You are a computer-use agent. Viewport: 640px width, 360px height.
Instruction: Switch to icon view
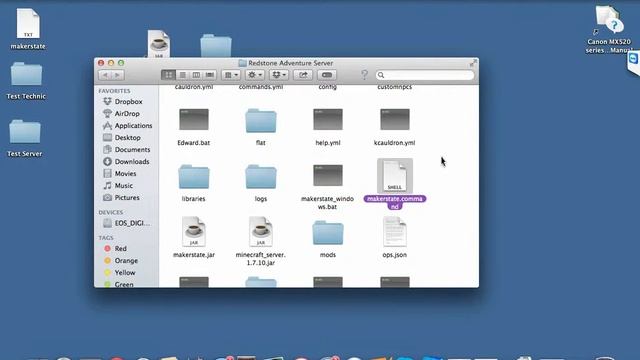tap(168, 75)
